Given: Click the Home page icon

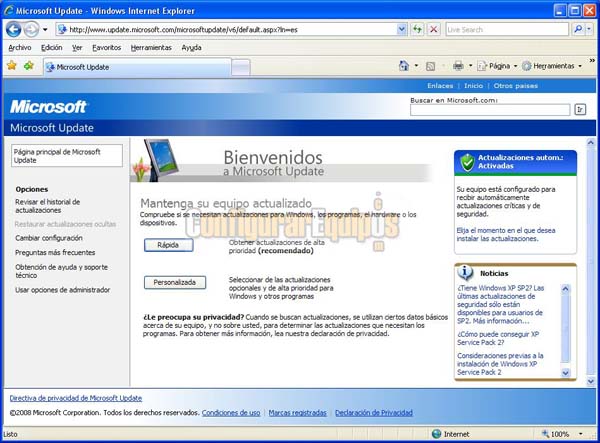Looking at the screenshot, I should [404, 66].
